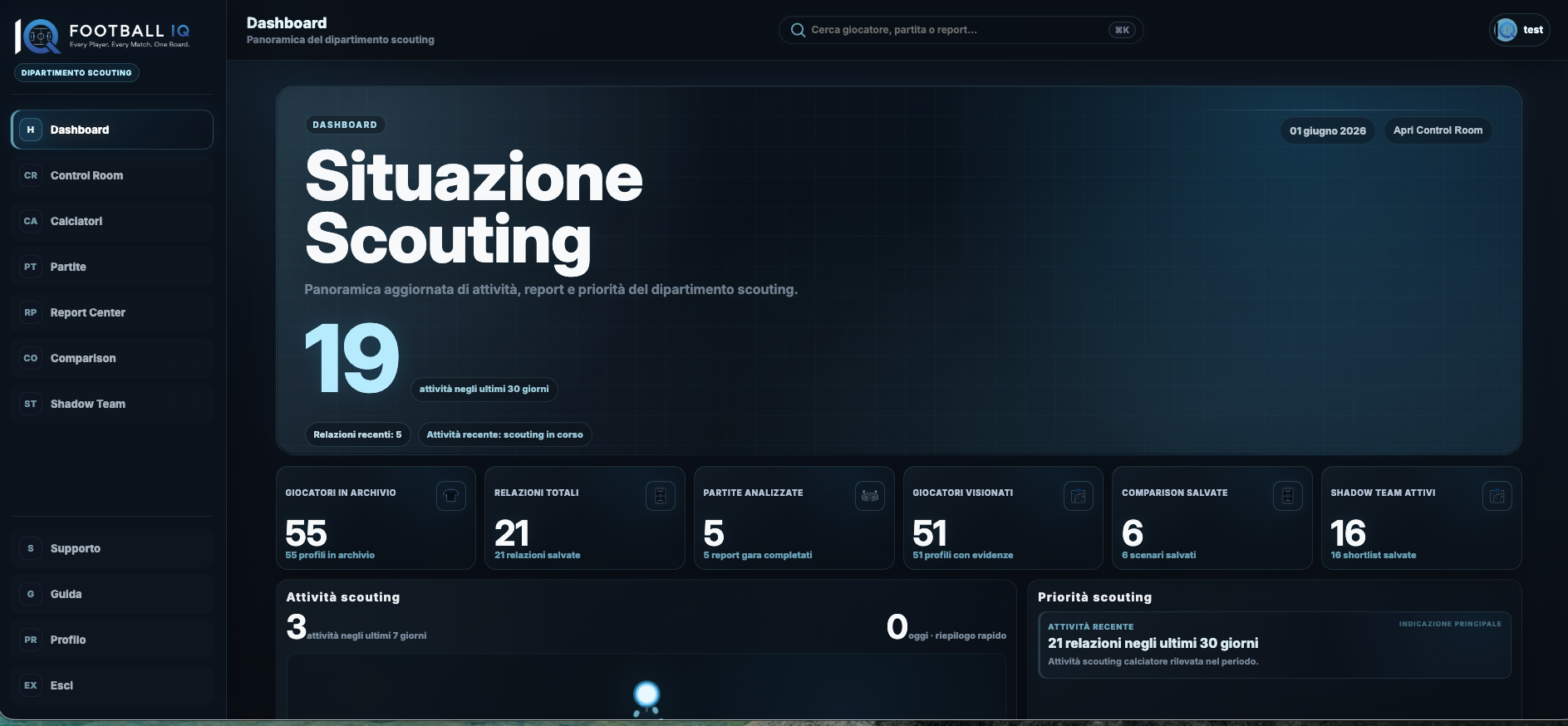Open the Comparison Salvate card
This screenshot has height=726, width=1568.
(x=1212, y=518)
